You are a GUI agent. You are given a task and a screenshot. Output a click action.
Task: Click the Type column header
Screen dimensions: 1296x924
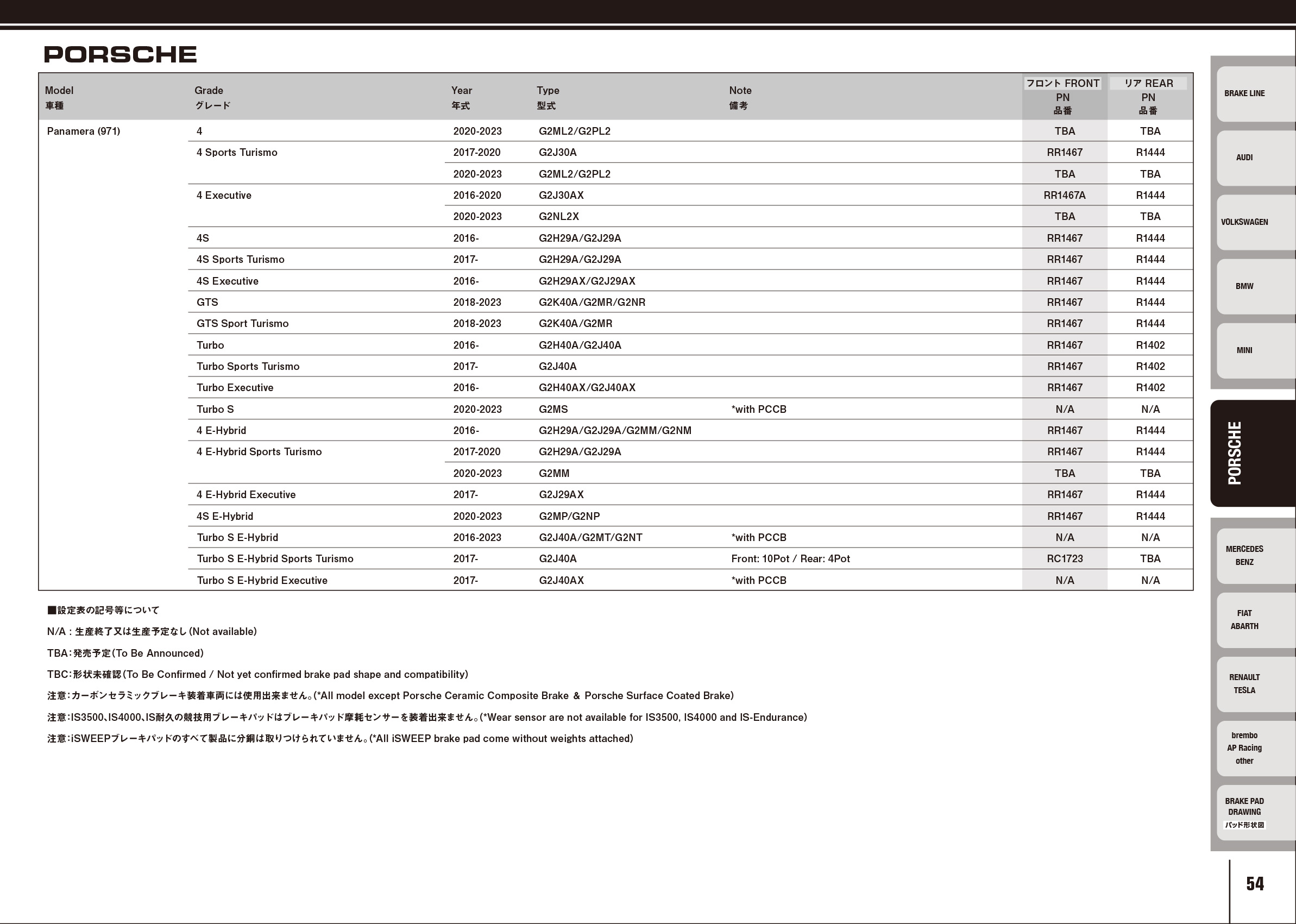[548, 97]
